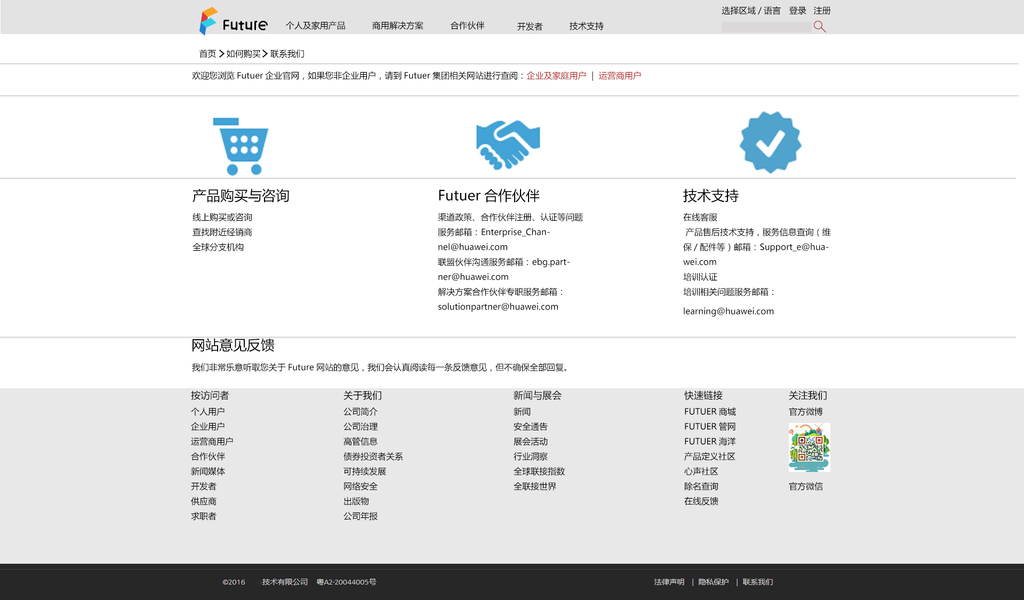Screen dimensions: 1024x600
Task: Open 高管信息 footer link
Action: pyautogui.click(x=360, y=441)
